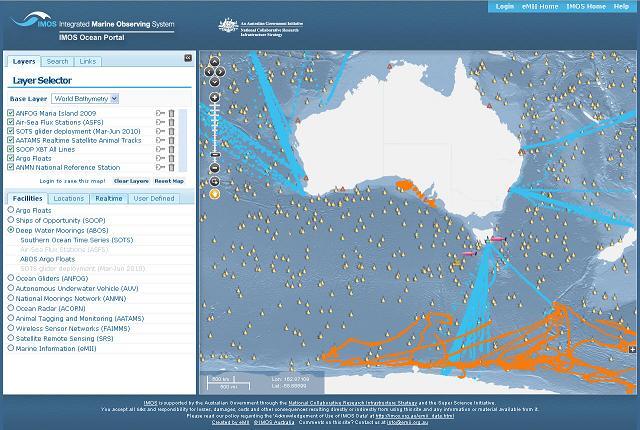Click the zoom slider handle on map
Viewport: 640px width, 430px height.
pyautogui.click(x=216, y=155)
